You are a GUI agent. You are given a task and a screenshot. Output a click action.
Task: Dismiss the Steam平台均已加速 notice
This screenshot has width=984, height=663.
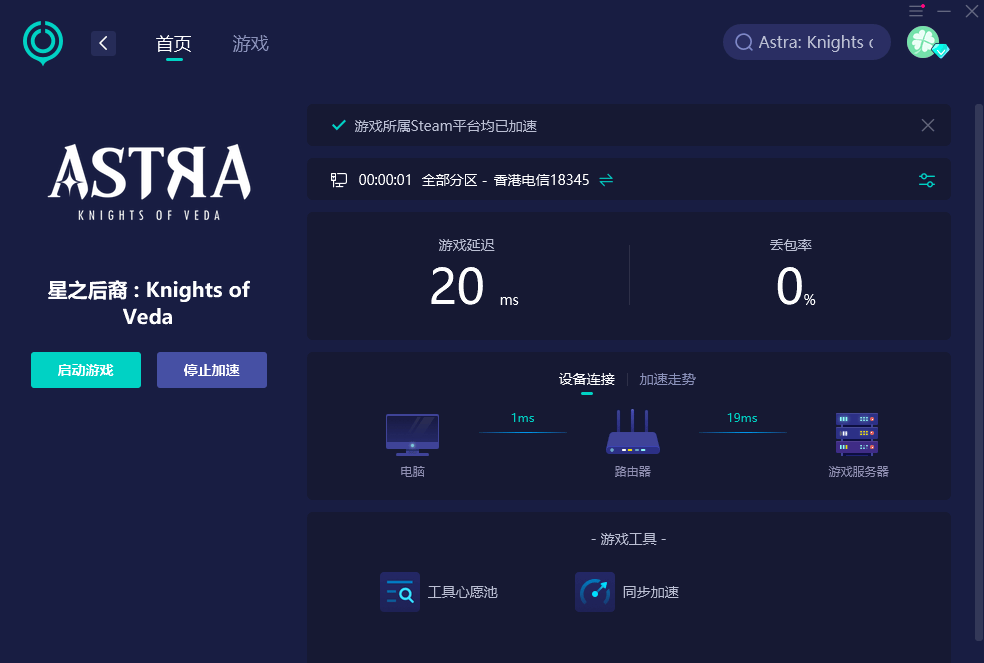(x=928, y=125)
